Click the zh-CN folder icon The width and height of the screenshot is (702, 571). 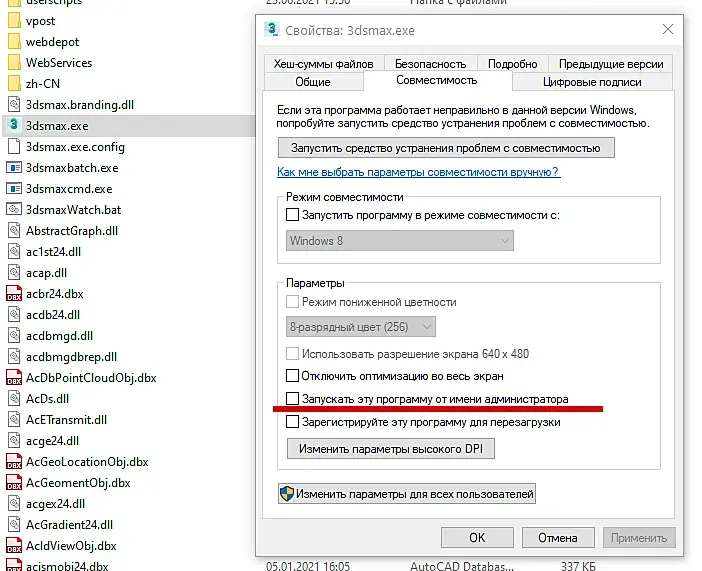click(14, 83)
